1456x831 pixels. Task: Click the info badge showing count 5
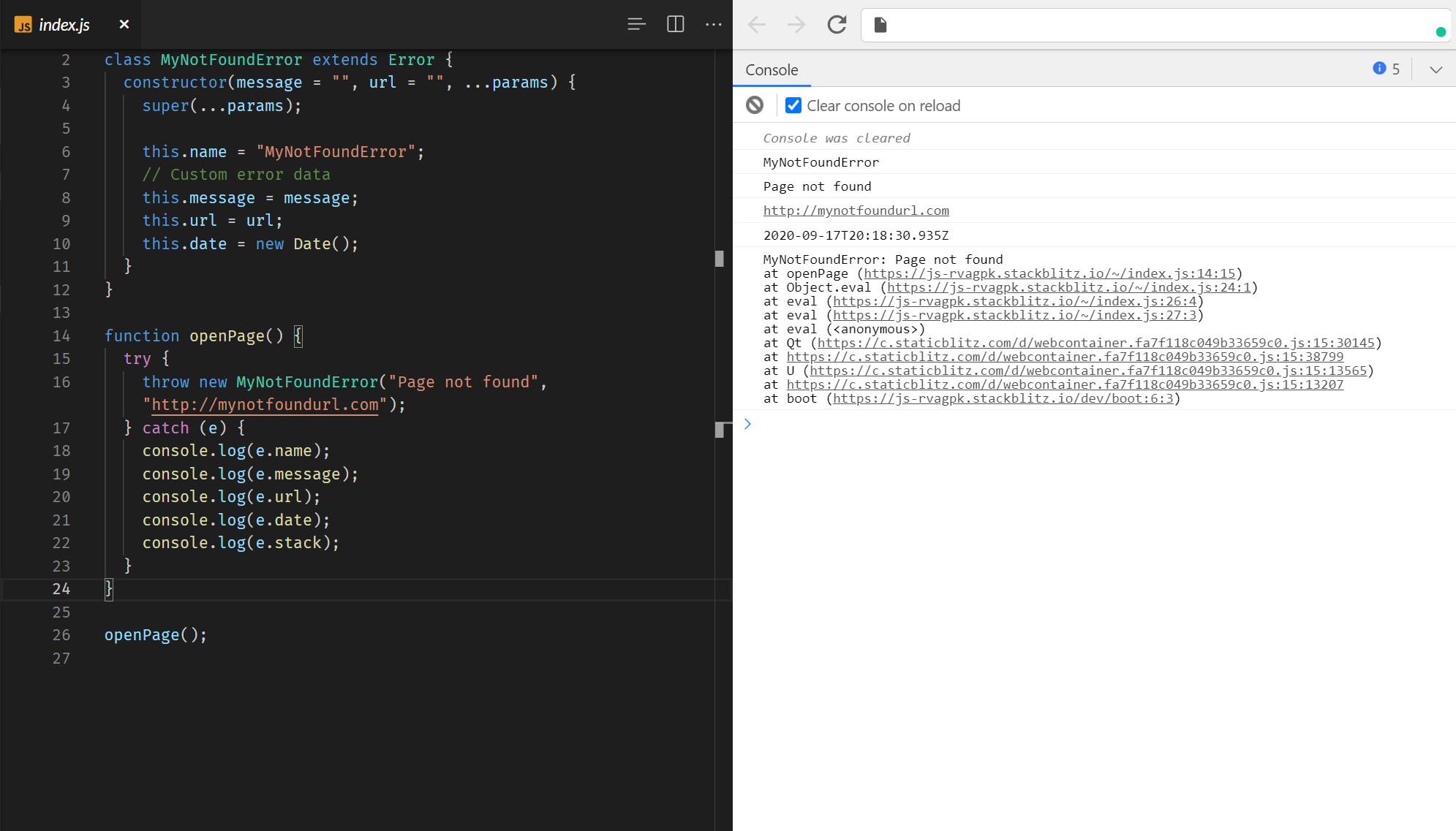1388,69
